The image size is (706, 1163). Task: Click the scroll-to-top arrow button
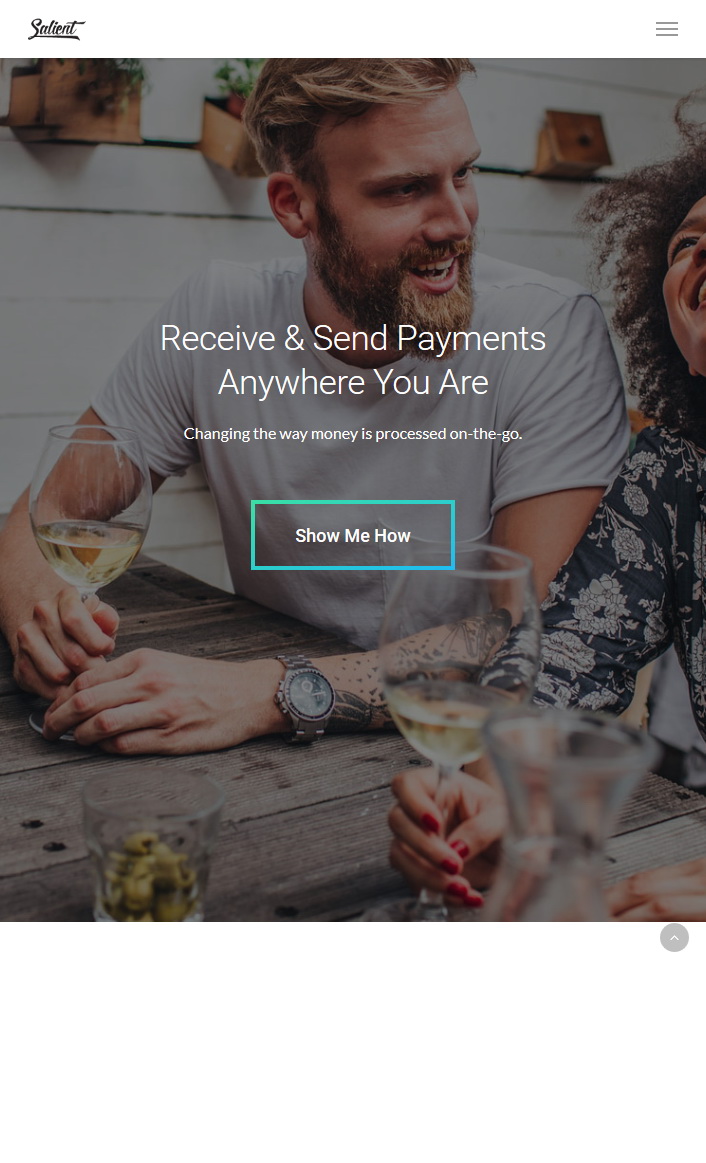pyautogui.click(x=674, y=938)
